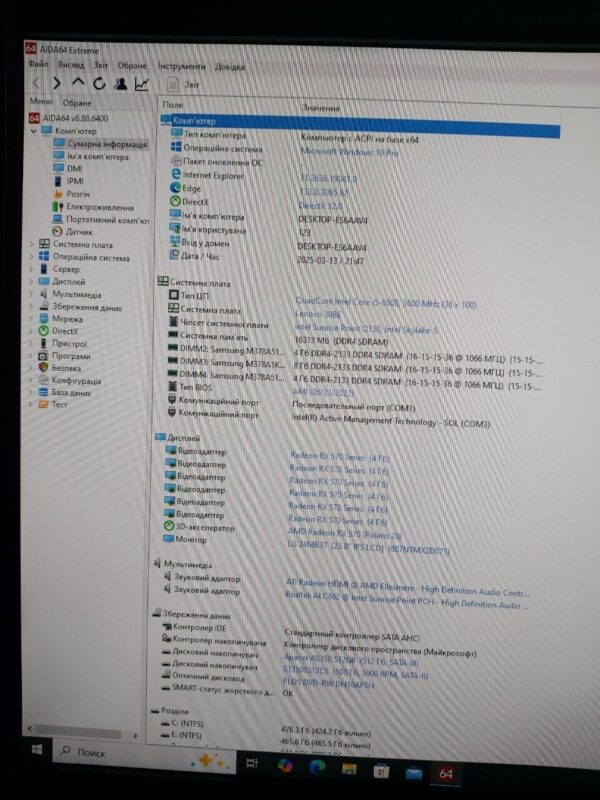Click the Forward navigation arrow
This screenshot has height=800, width=600.
click(x=57, y=83)
